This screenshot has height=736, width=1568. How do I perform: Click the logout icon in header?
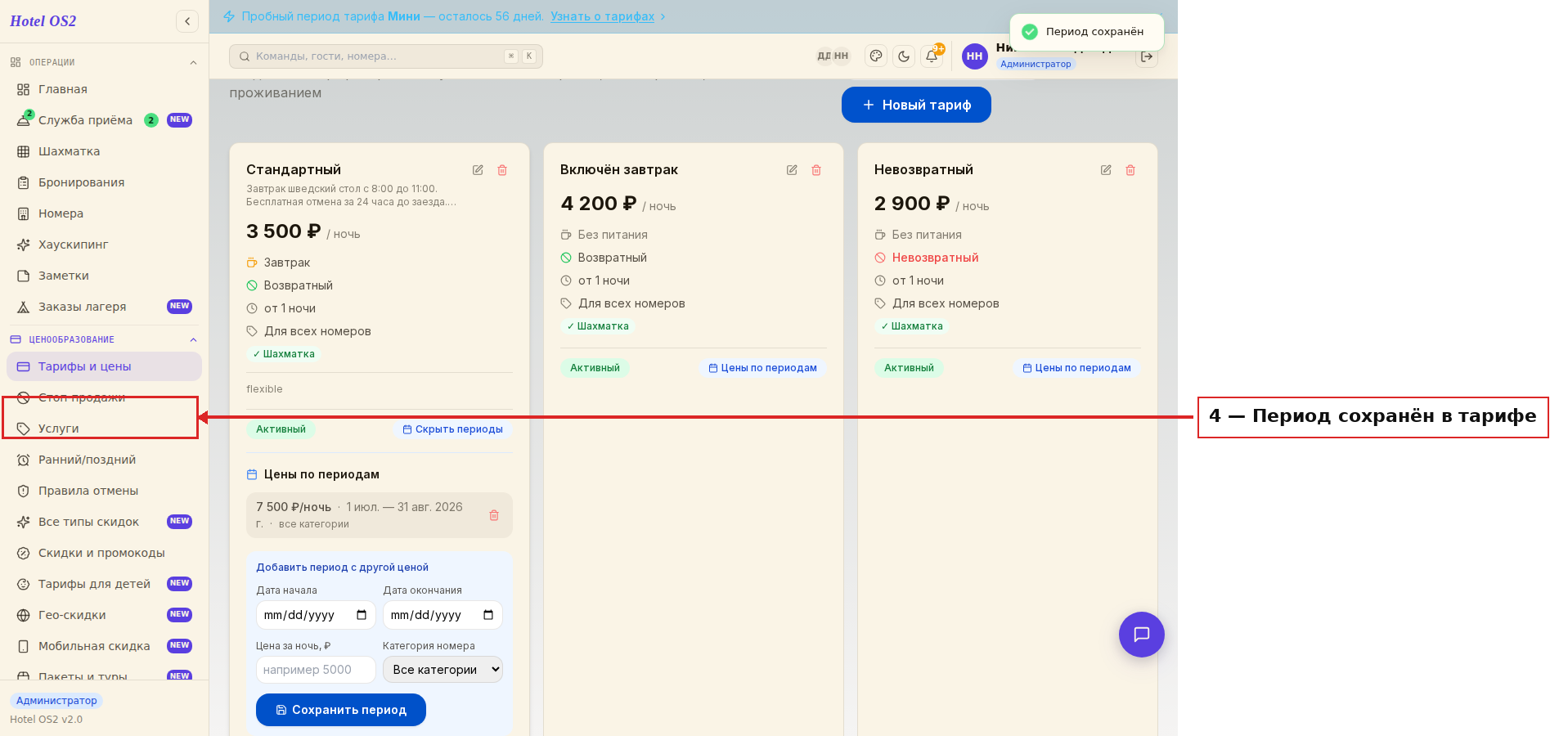tap(1147, 56)
